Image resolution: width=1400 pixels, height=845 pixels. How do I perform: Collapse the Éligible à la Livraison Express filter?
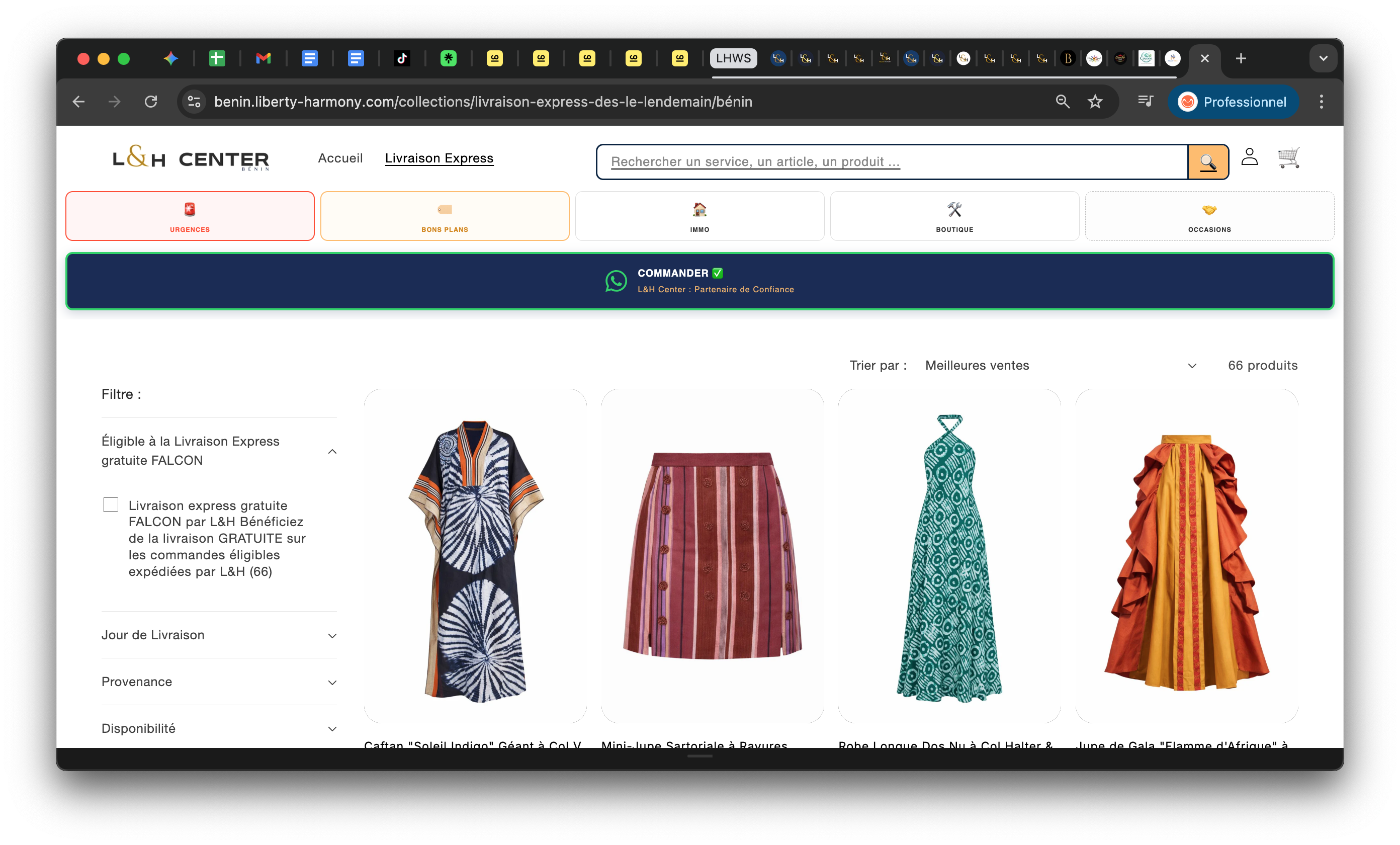point(332,451)
